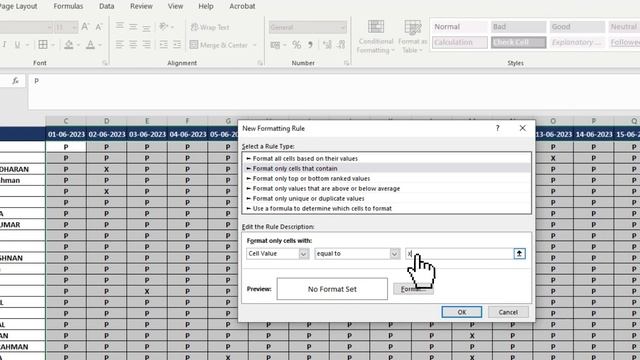The width and height of the screenshot is (640, 360).
Task: Select the Center alignment icon
Action: click(x=133, y=44)
